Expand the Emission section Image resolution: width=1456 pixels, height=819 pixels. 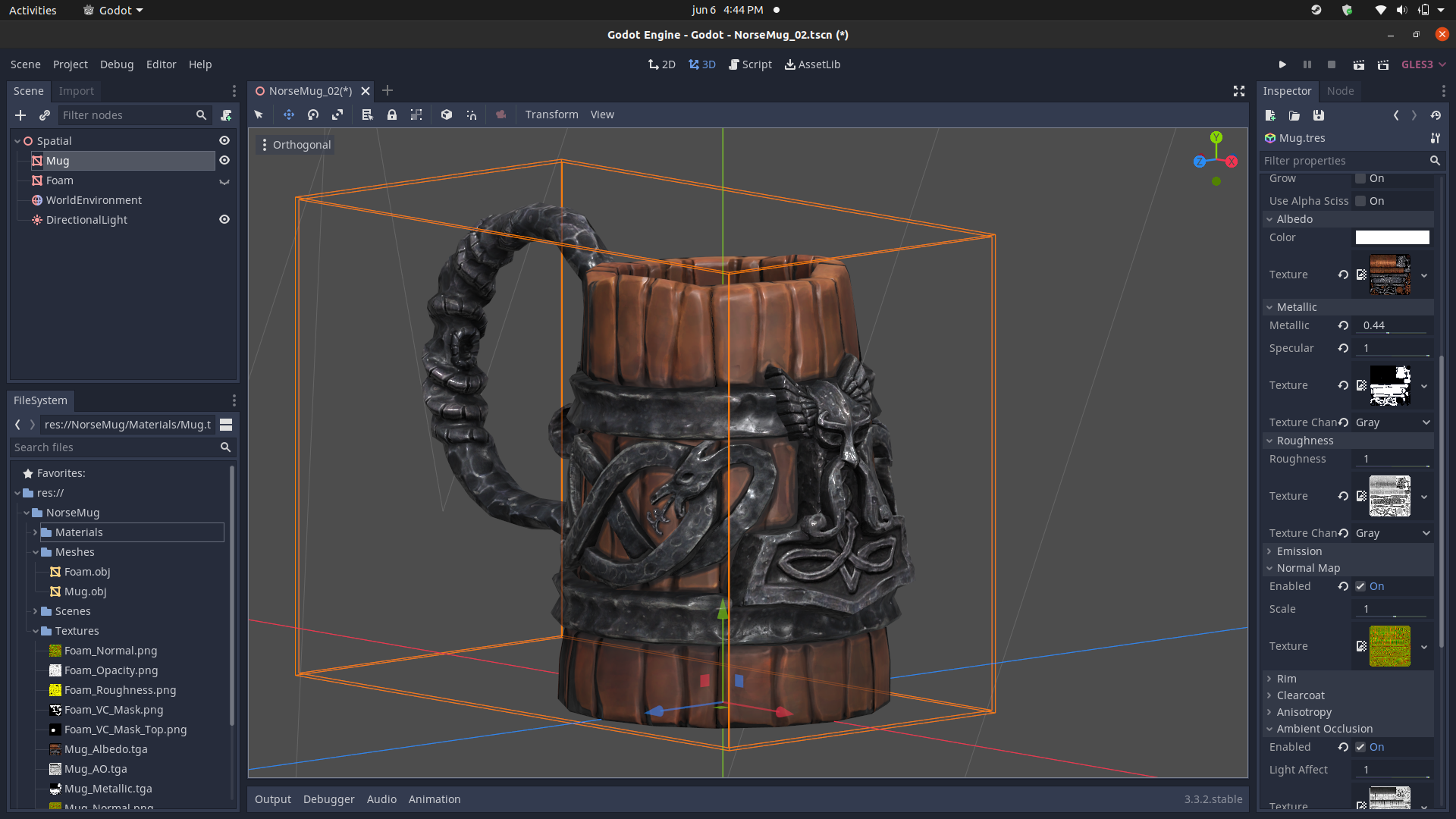click(x=1299, y=551)
